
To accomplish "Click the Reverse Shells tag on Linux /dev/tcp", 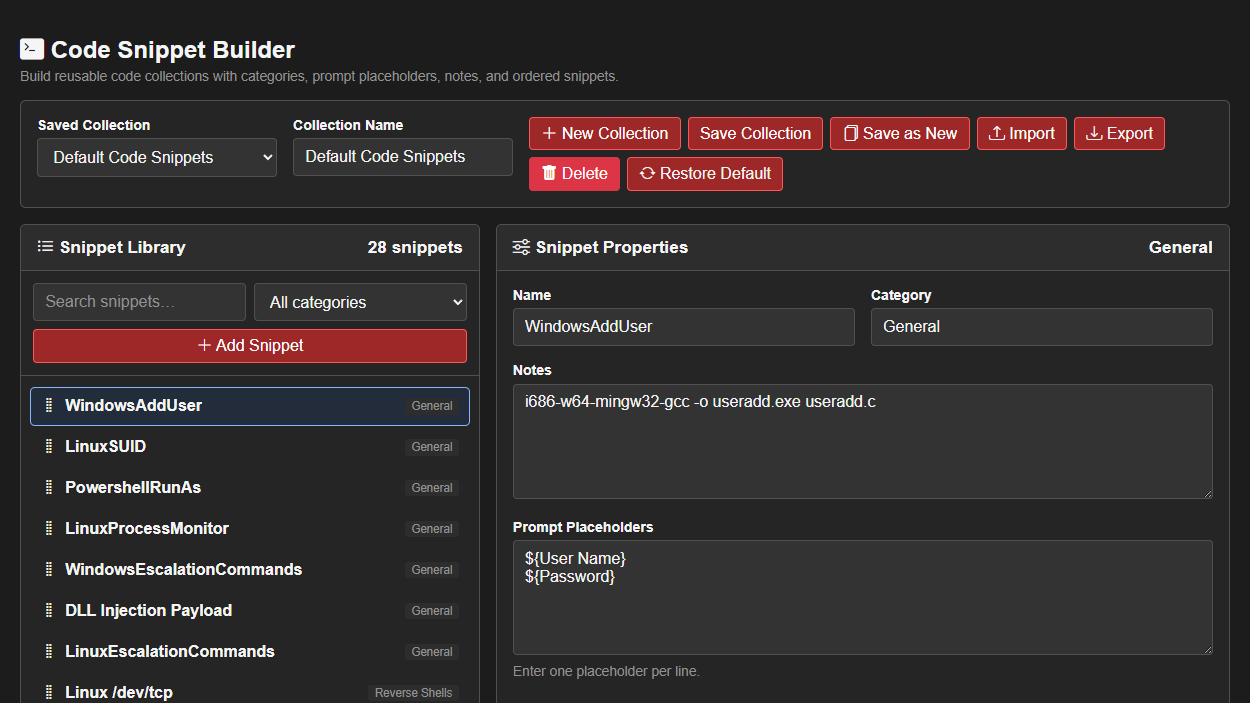I will click(x=413, y=693).
